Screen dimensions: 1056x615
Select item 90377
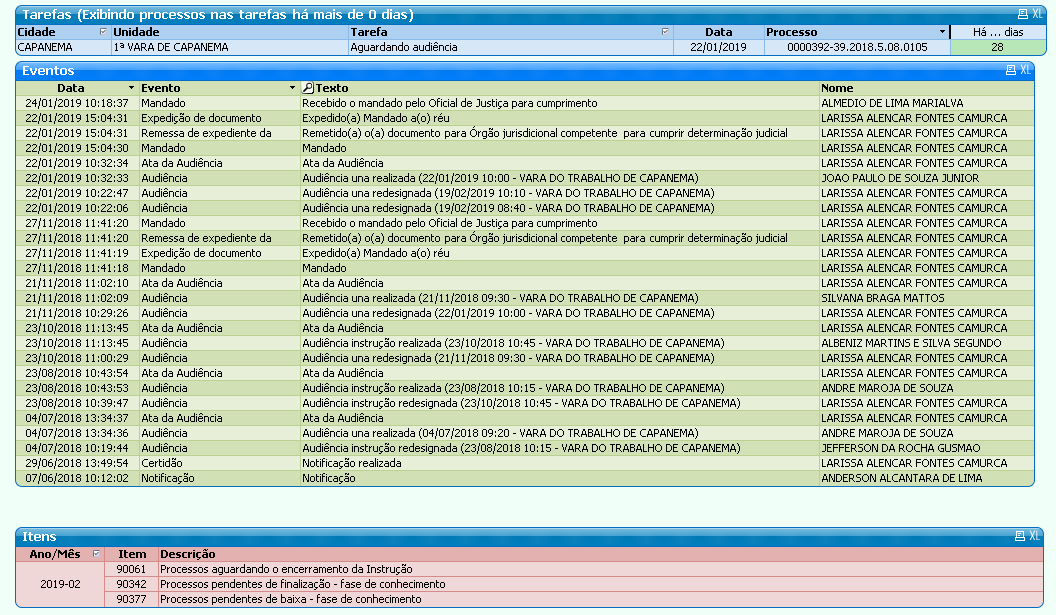131,600
